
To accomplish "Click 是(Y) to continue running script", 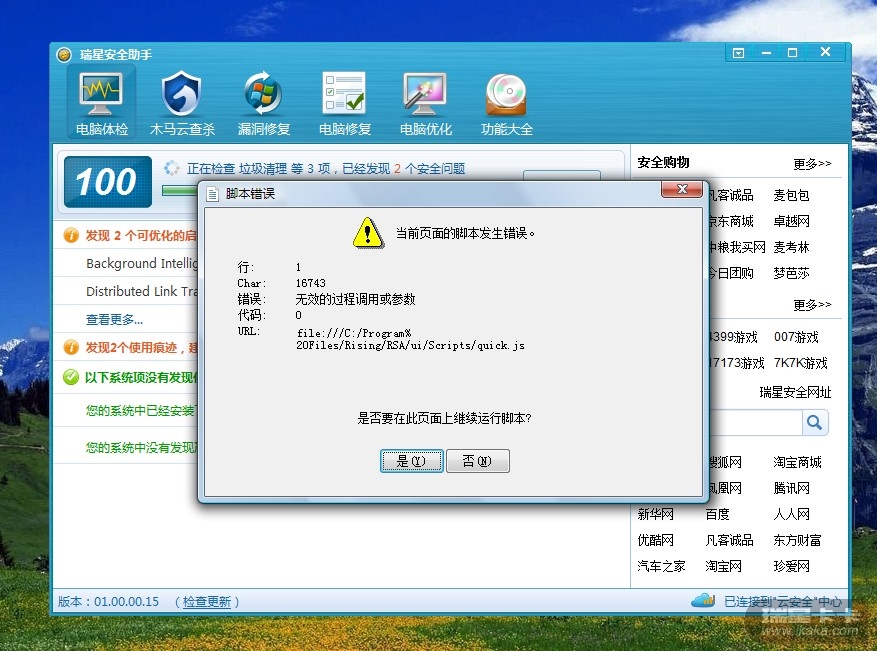I will point(412,461).
